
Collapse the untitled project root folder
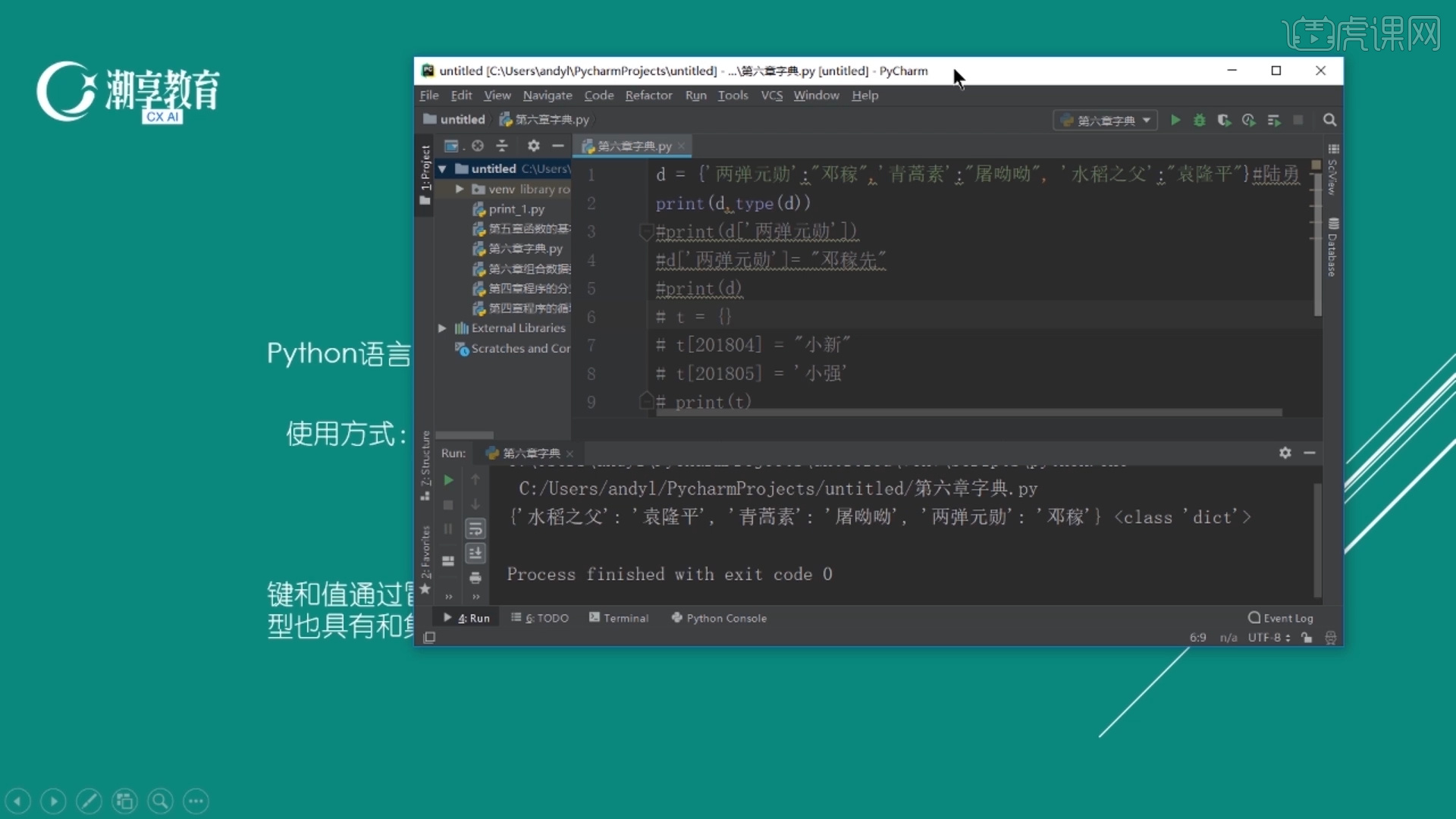pyautogui.click(x=442, y=169)
